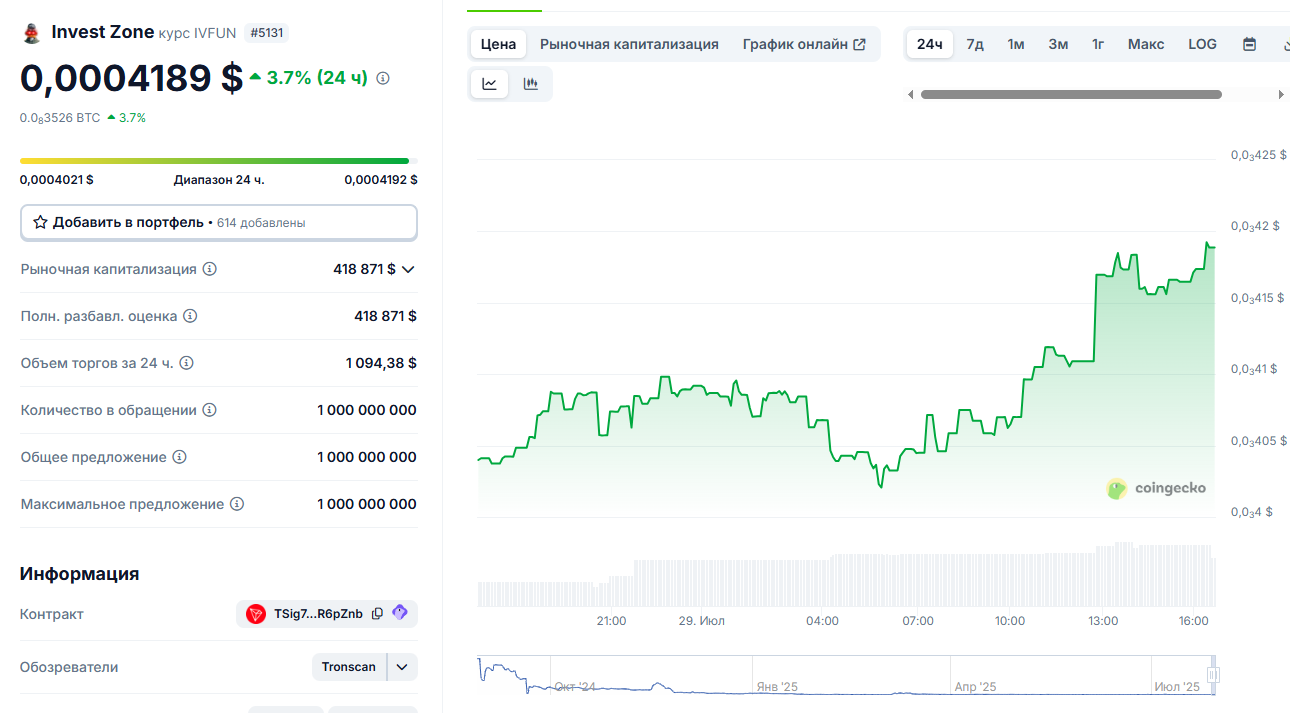Open info icon for Рыночная капитализация
This screenshot has height=713, width=1309.
210,269
